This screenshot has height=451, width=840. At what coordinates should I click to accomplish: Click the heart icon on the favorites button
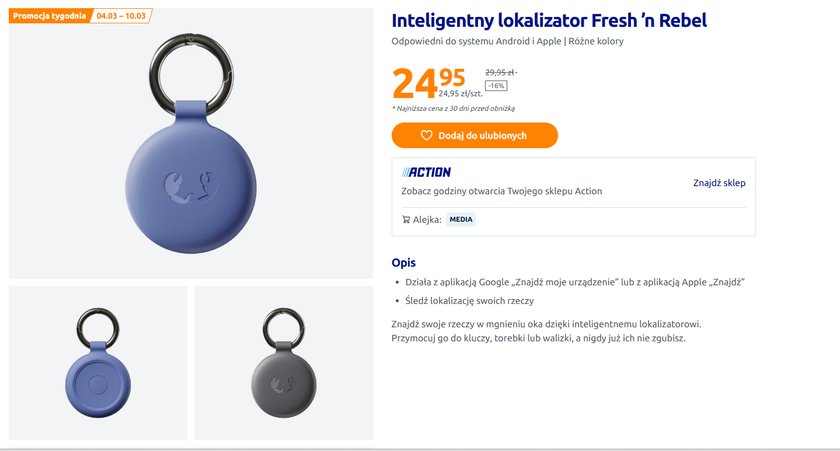tap(426, 135)
